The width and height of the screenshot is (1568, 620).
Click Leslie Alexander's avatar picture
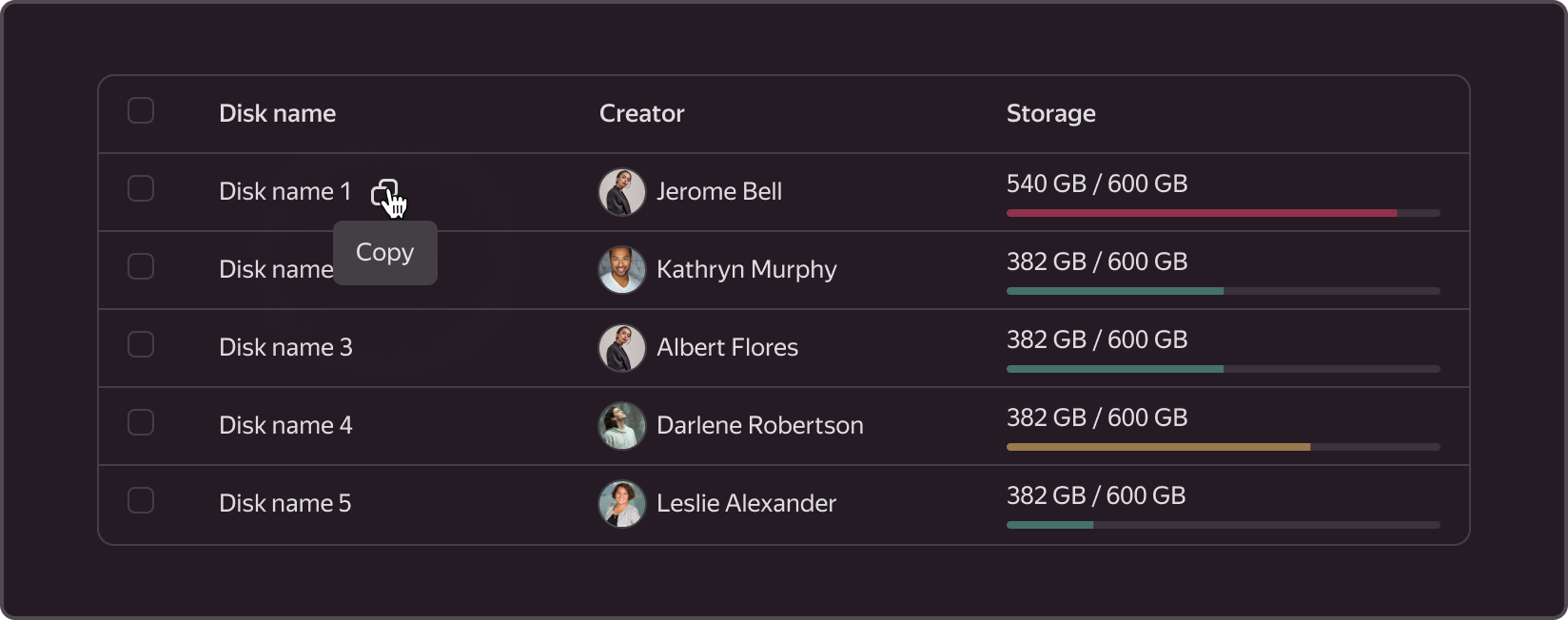[622, 504]
